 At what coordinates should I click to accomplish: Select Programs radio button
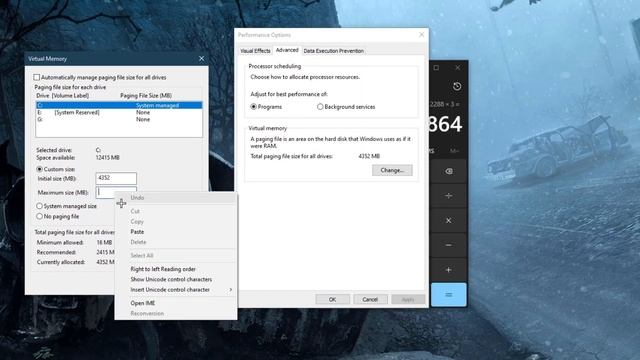253,107
